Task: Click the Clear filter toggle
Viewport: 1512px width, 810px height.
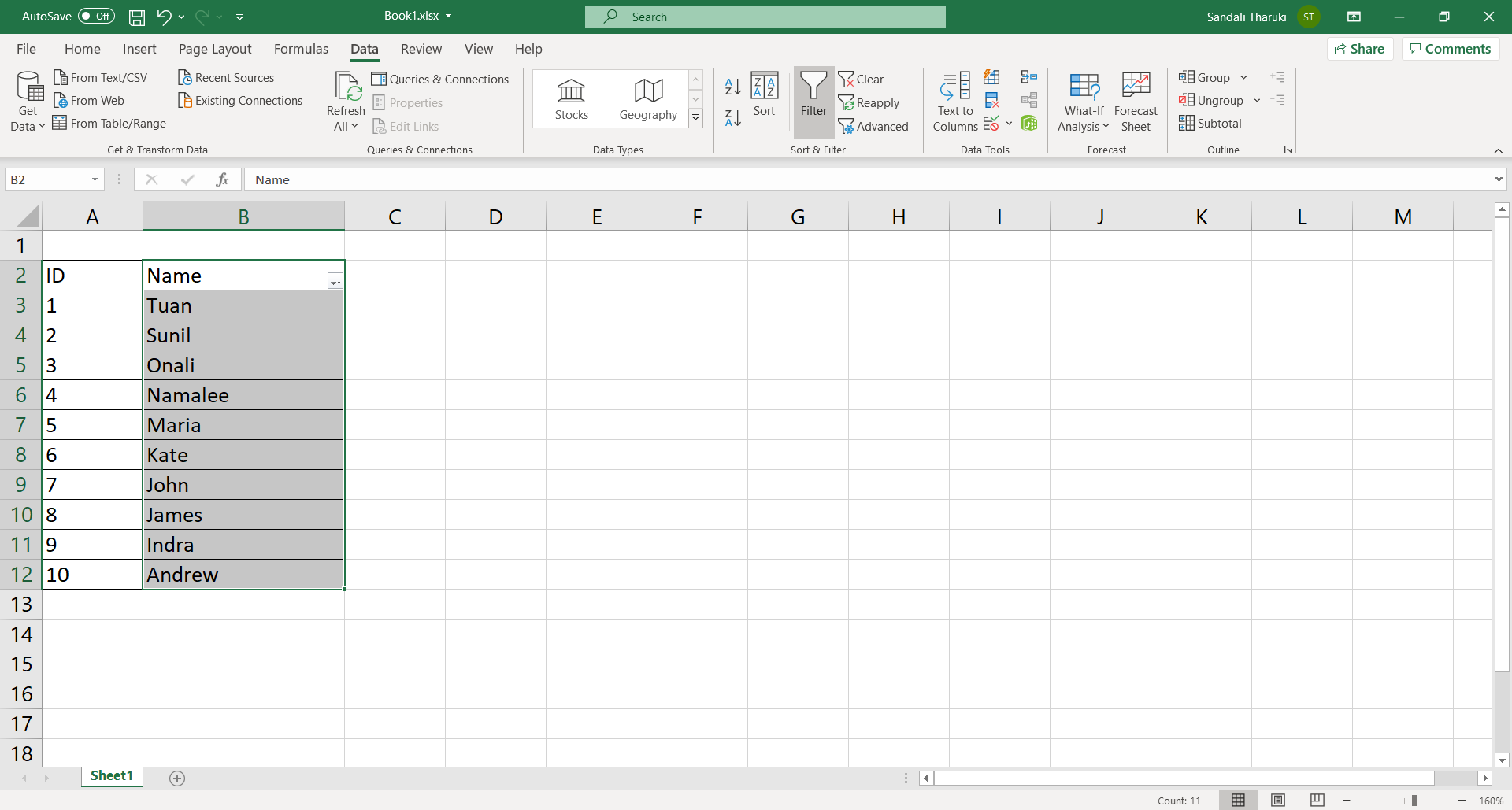Action: pyautogui.click(x=862, y=79)
